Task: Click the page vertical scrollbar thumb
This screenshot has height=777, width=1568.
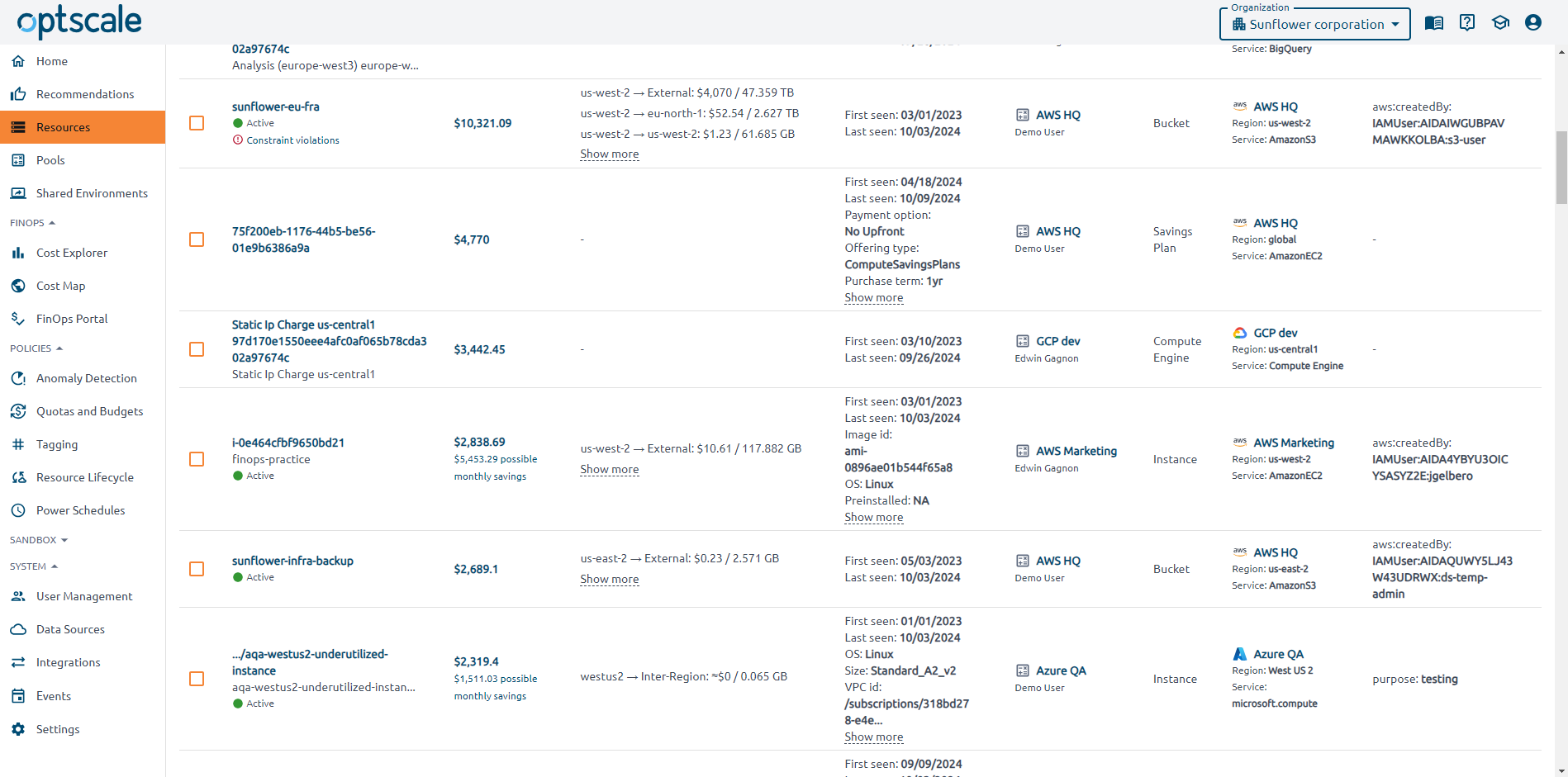Action: coord(1561,168)
